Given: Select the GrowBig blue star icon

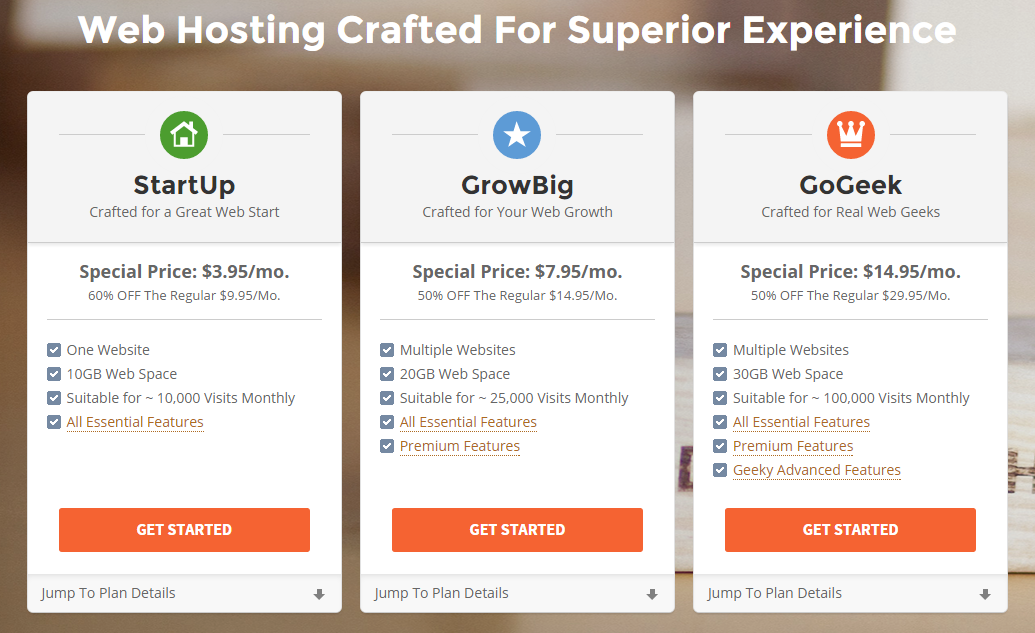Looking at the screenshot, I should 517,134.
